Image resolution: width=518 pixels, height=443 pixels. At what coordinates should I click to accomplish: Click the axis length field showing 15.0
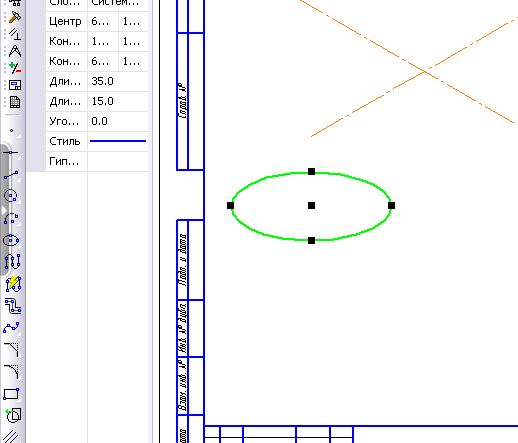118,101
